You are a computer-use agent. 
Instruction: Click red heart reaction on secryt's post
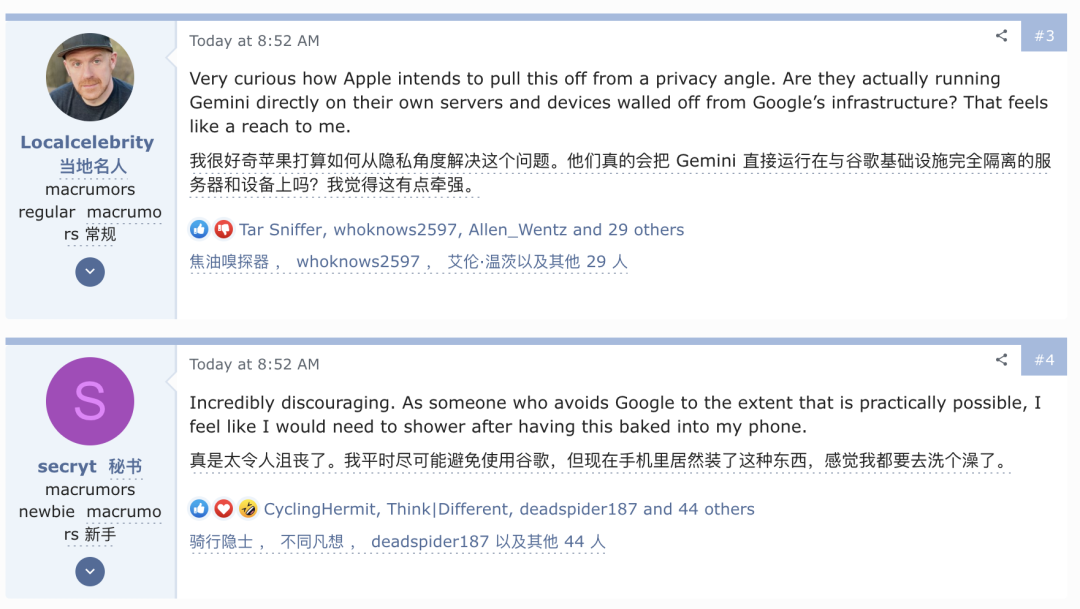223,509
